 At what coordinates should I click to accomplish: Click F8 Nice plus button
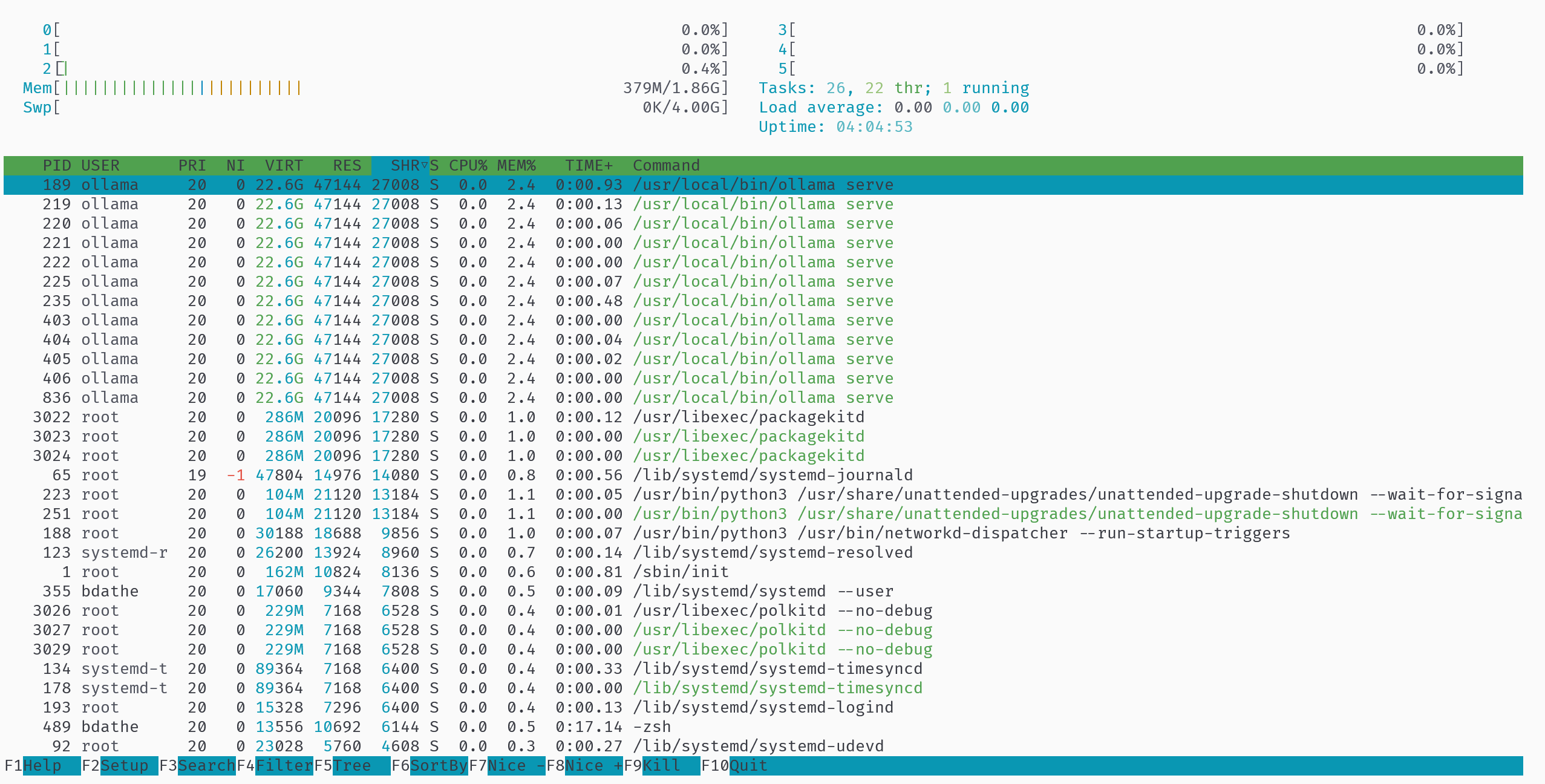[584, 765]
